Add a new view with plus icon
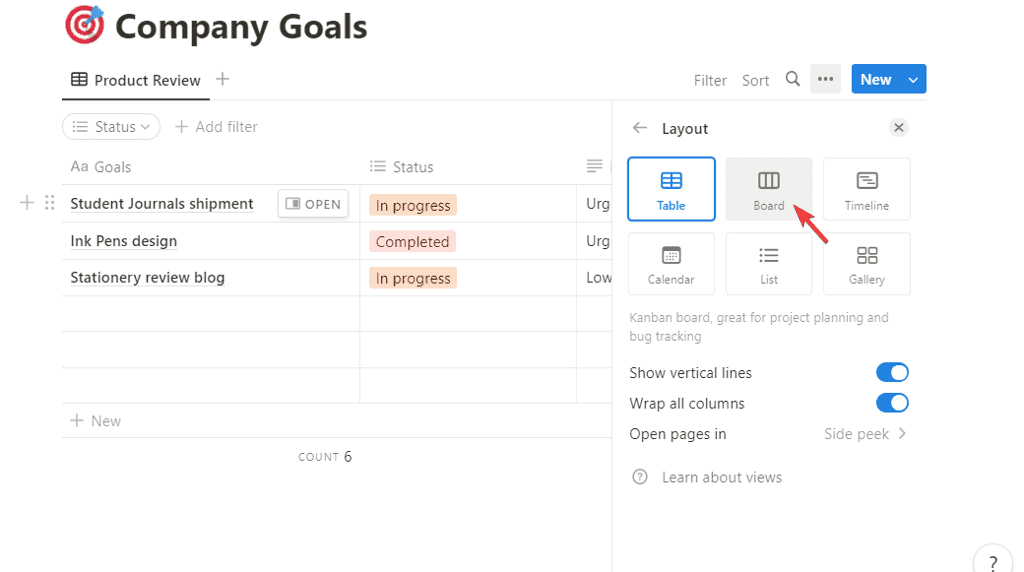 pyautogui.click(x=223, y=79)
